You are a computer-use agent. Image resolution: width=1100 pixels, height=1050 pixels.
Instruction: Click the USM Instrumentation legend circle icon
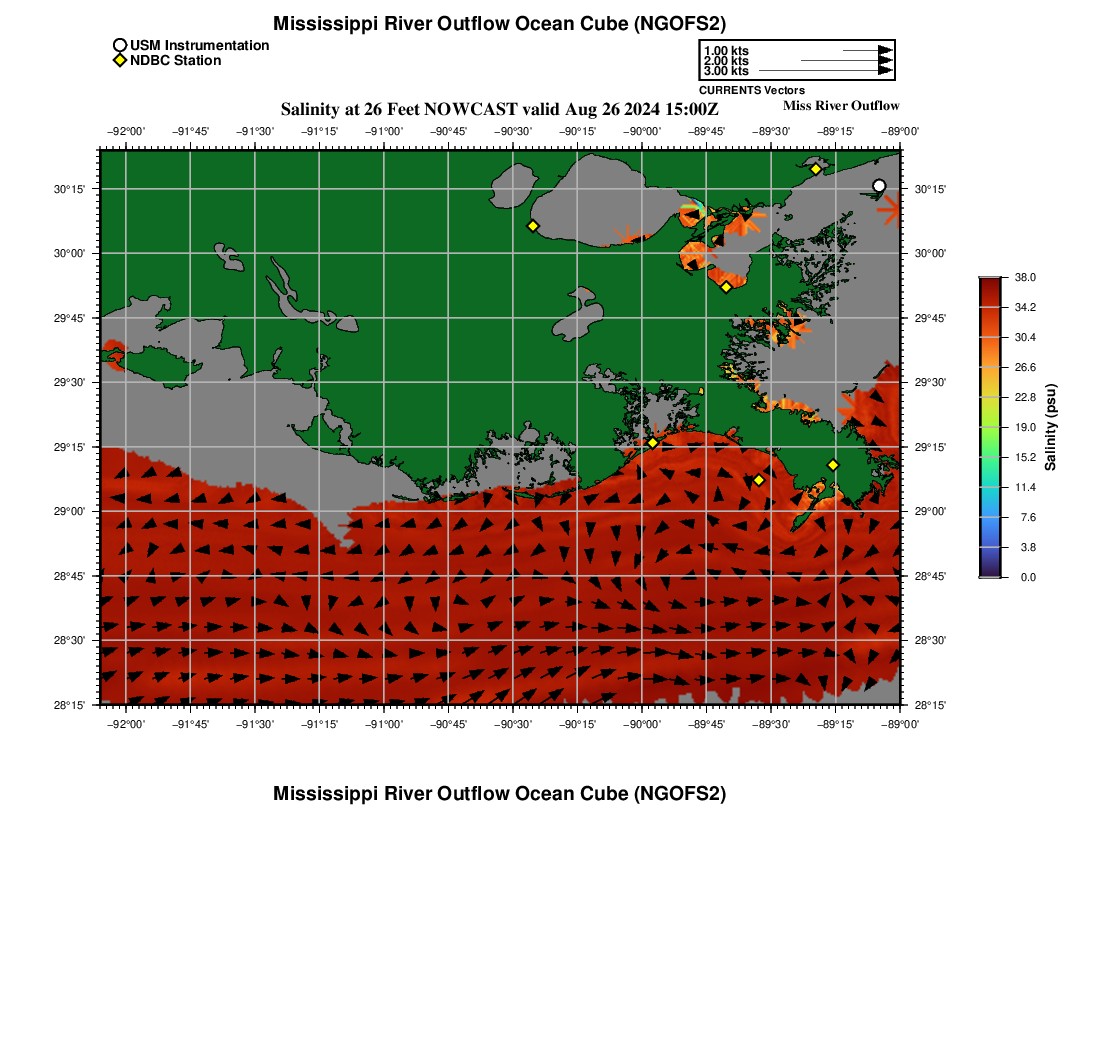[120, 45]
